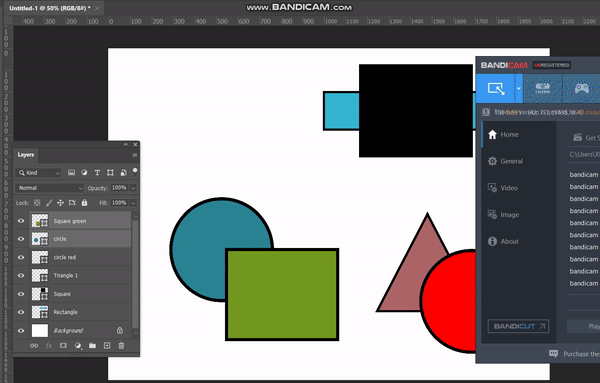This screenshot has width=600, height=383.
Task: Add layer style fx icon
Action: 49,346
